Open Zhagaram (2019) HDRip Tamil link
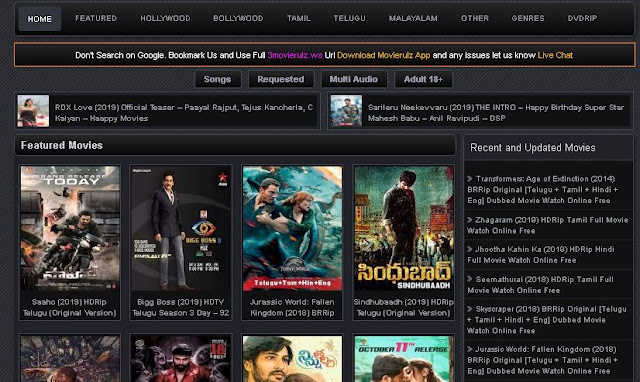 547,225
